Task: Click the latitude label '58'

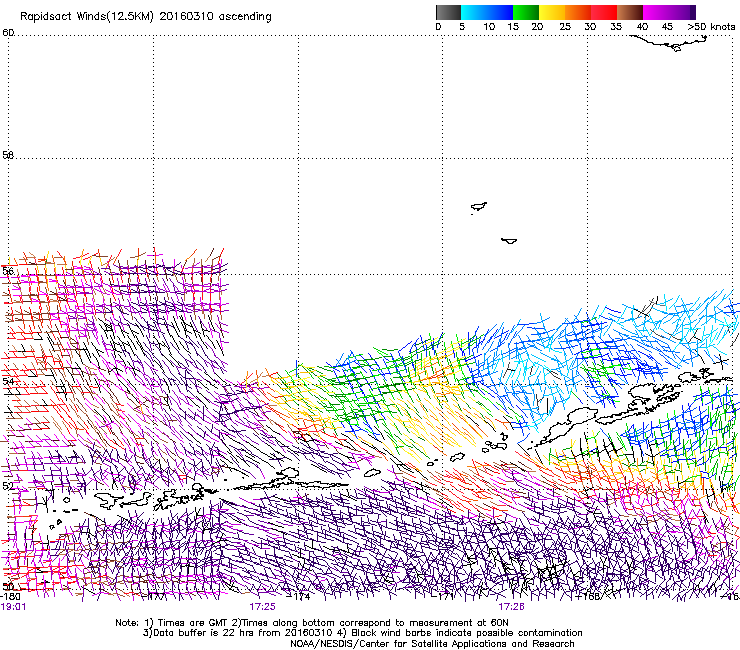Action: point(8,155)
